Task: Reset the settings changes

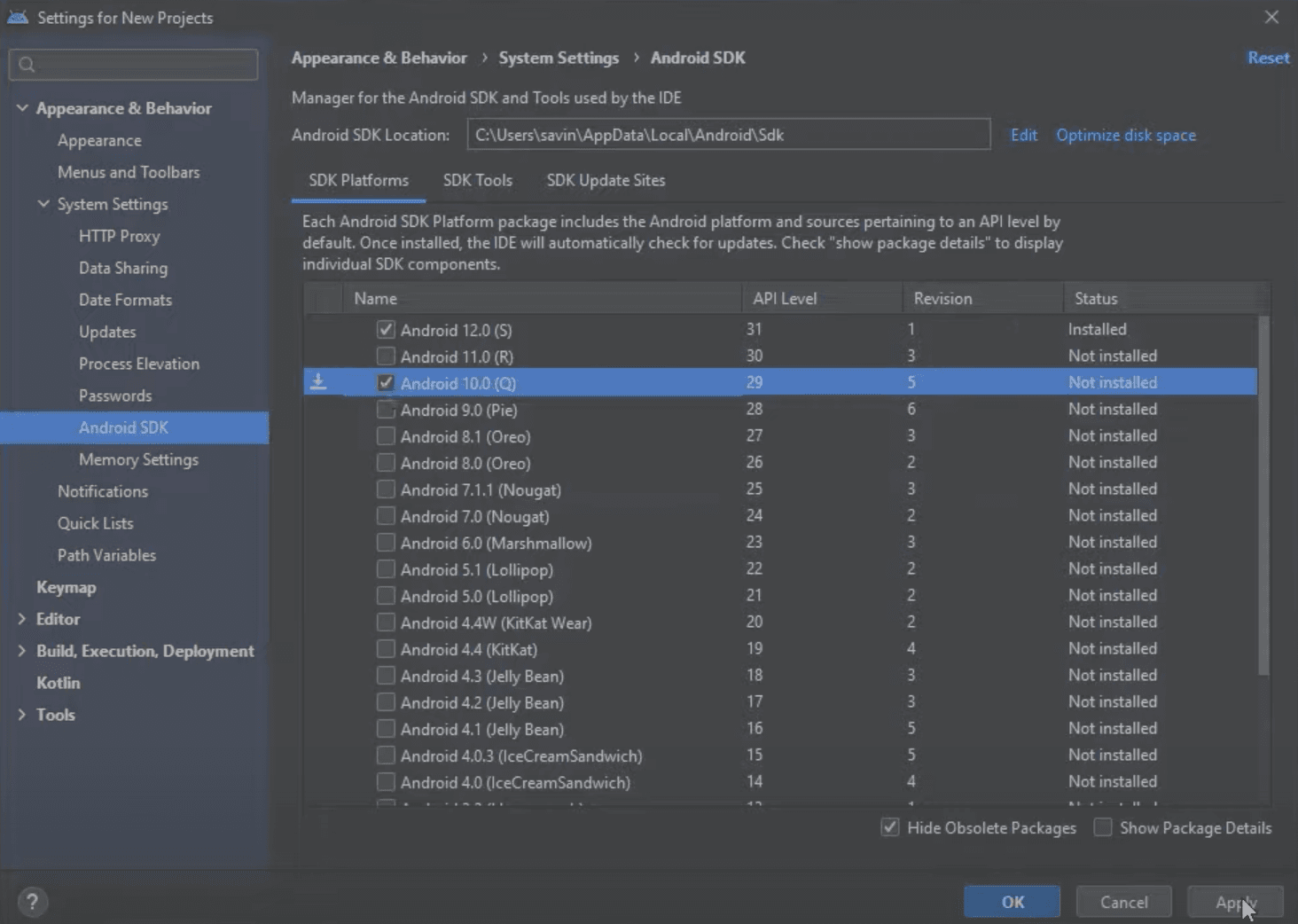Action: point(1268,57)
